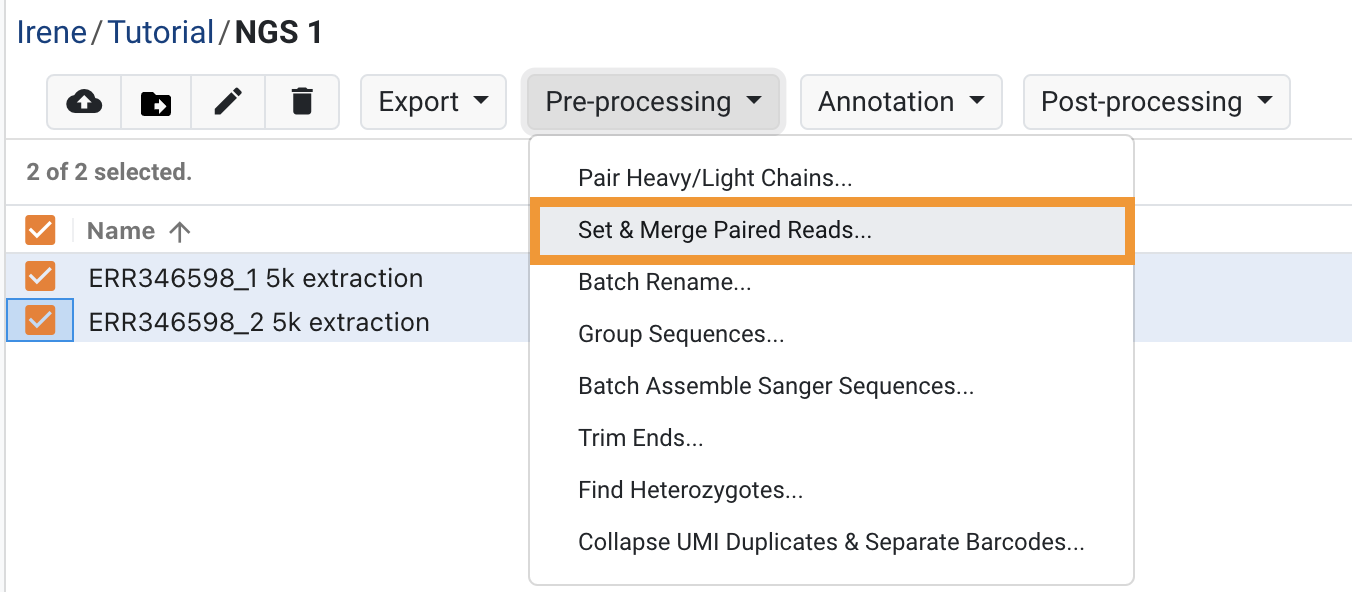Click the upload sequences icon
The height and width of the screenshot is (592, 1352).
tap(84, 101)
